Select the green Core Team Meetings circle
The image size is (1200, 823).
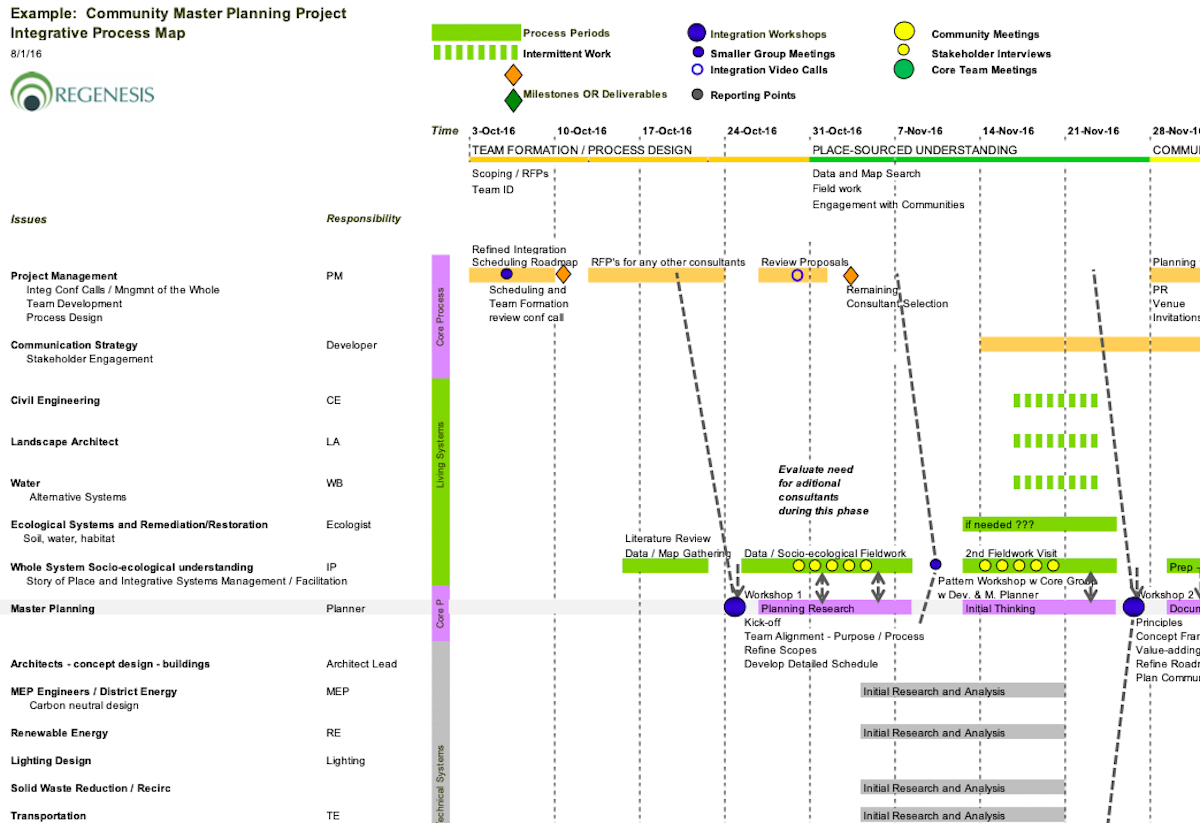click(904, 69)
